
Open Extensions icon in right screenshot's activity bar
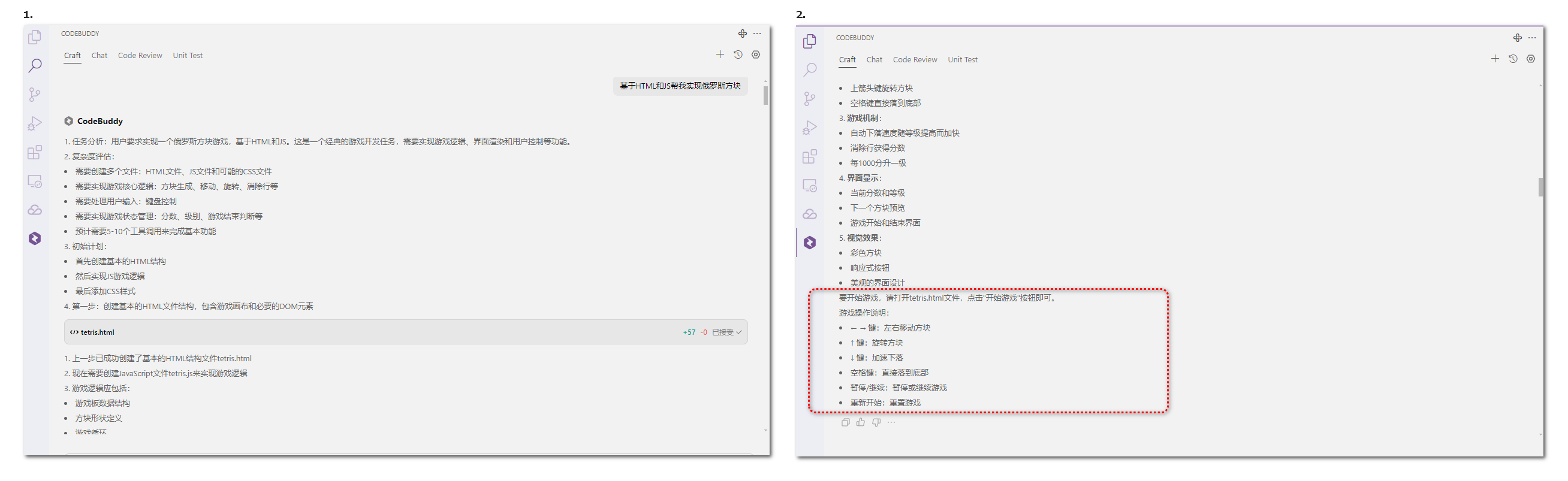(810, 156)
